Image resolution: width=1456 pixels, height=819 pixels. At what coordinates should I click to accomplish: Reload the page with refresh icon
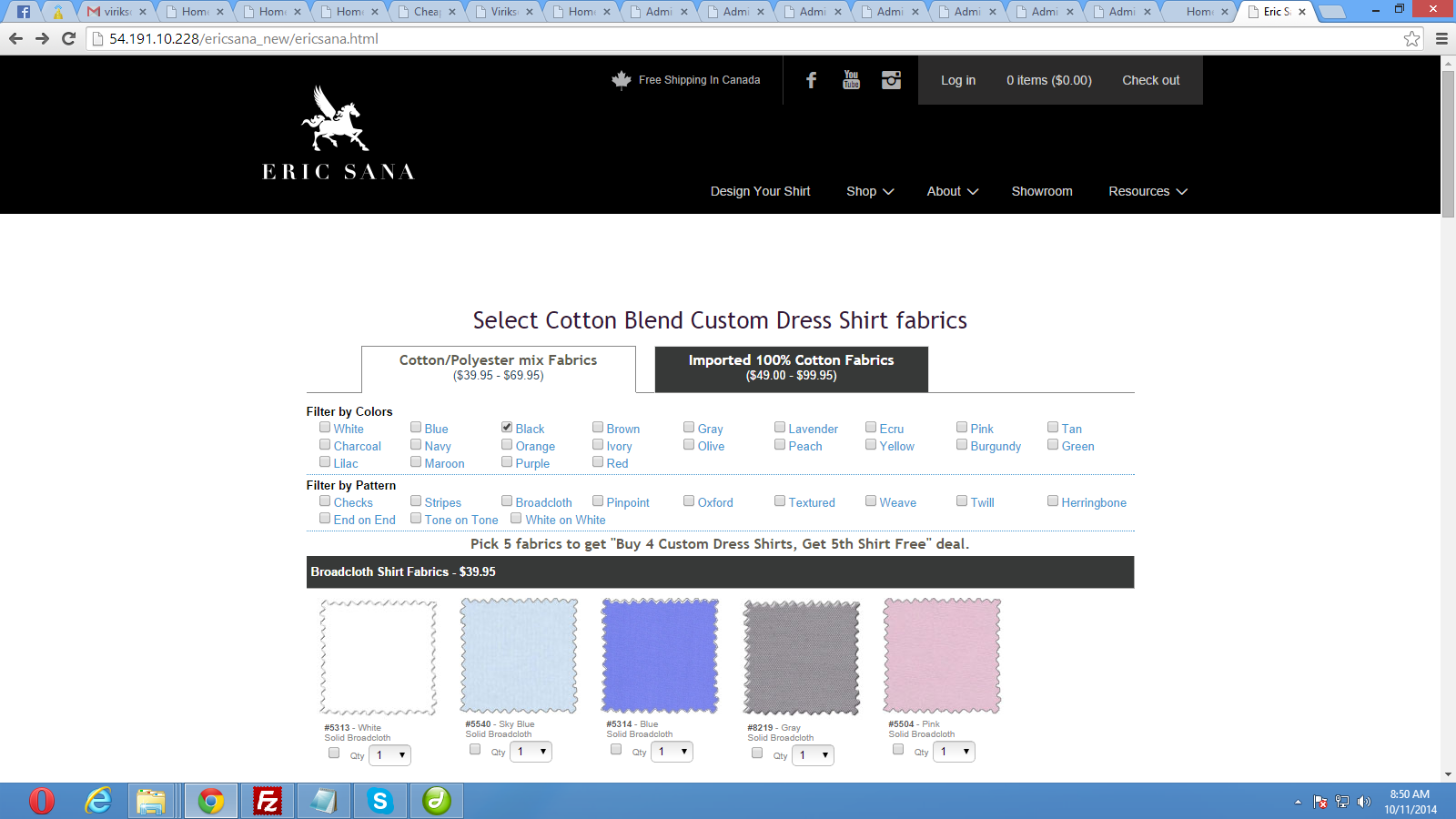(68, 39)
